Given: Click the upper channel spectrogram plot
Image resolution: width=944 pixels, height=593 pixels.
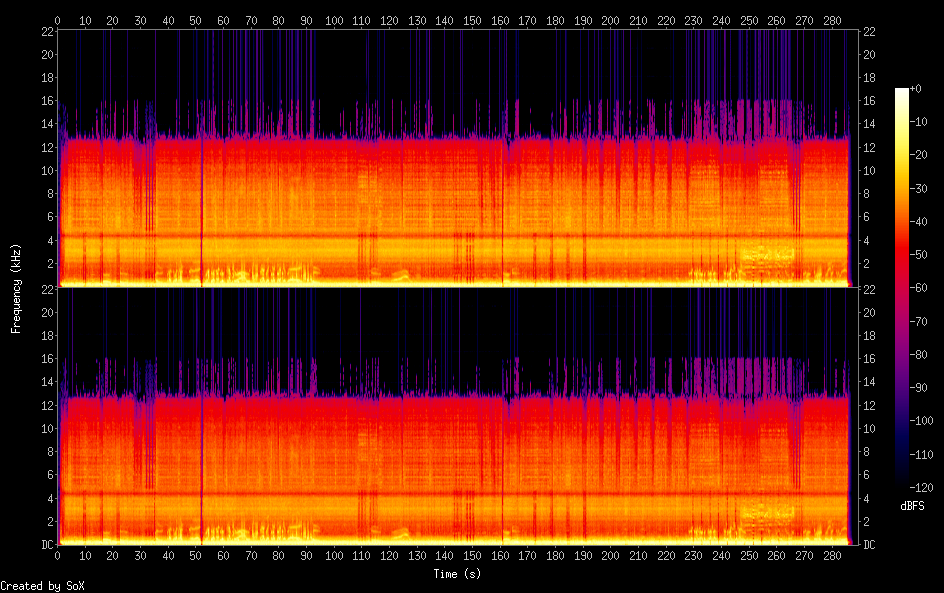Looking at the screenshot, I should [x=458, y=158].
